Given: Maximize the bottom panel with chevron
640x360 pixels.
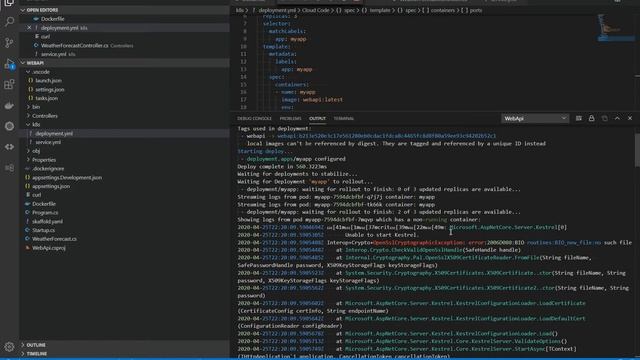Looking at the screenshot, I should pyautogui.click(x=617, y=118).
